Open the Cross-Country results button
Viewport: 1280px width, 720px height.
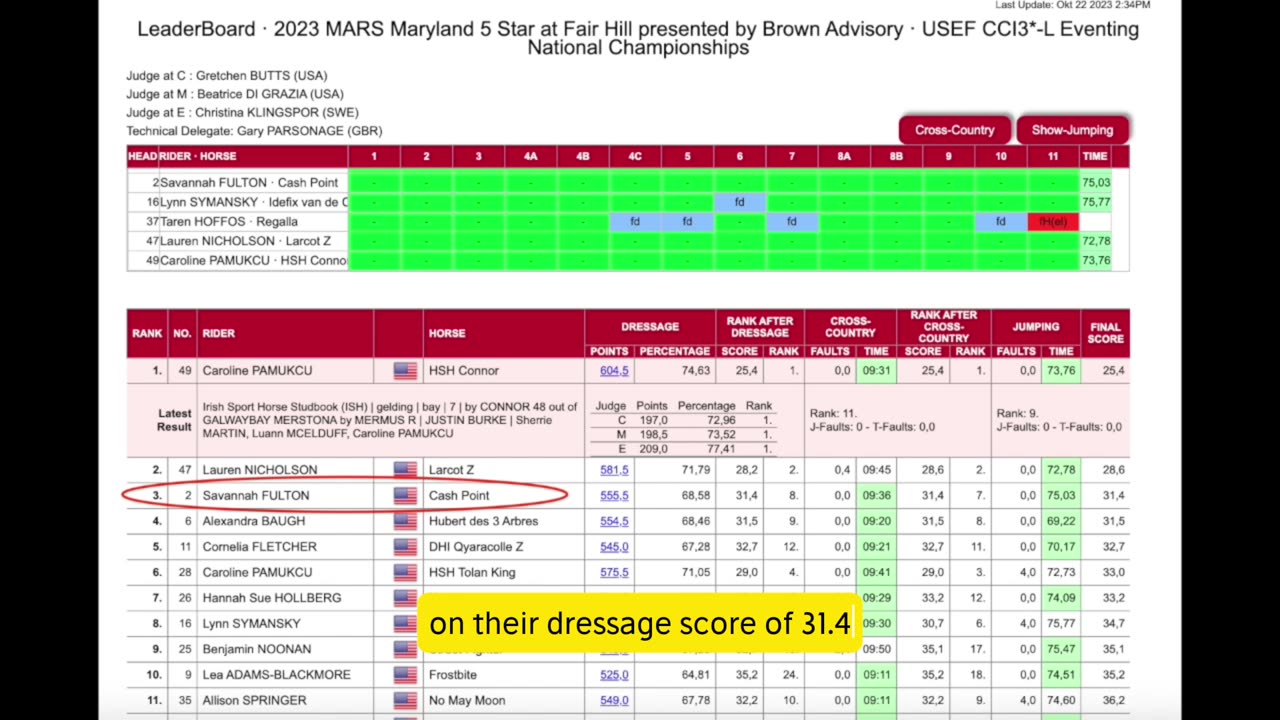click(x=954, y=130)
